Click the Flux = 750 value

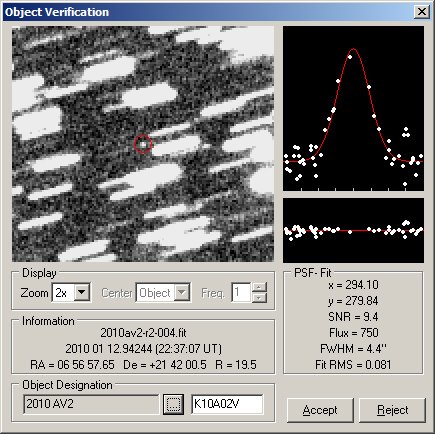click(353, 333)
